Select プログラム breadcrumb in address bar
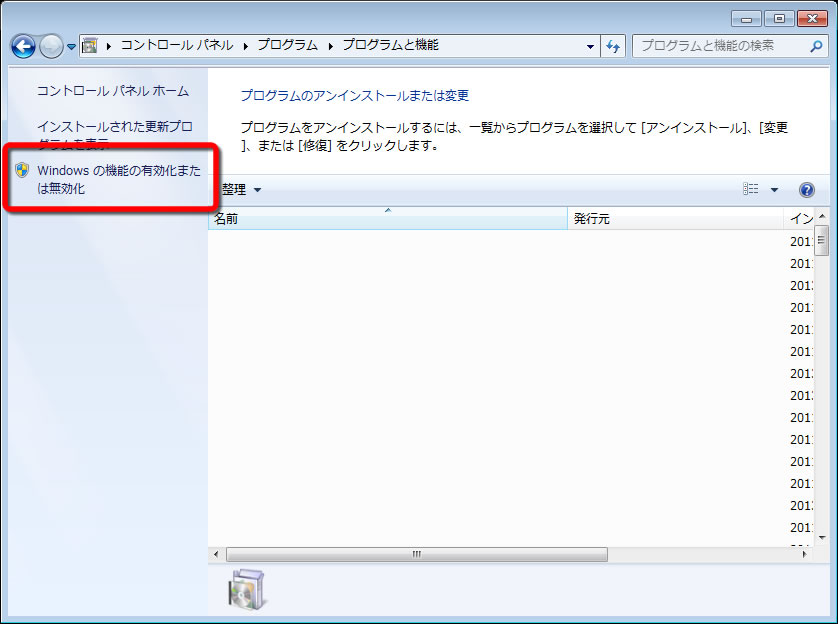The image size is (838, 624). (288, 45)
